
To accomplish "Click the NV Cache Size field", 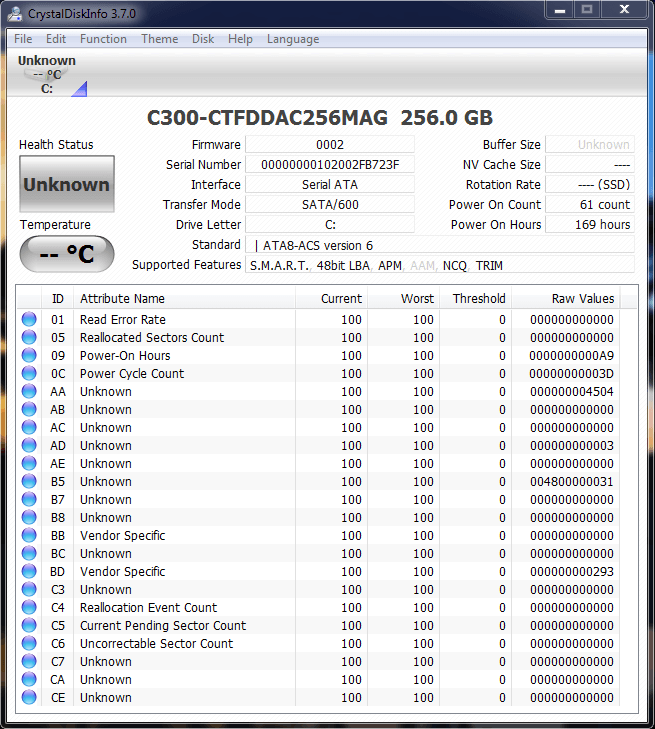I will point(590,165).
